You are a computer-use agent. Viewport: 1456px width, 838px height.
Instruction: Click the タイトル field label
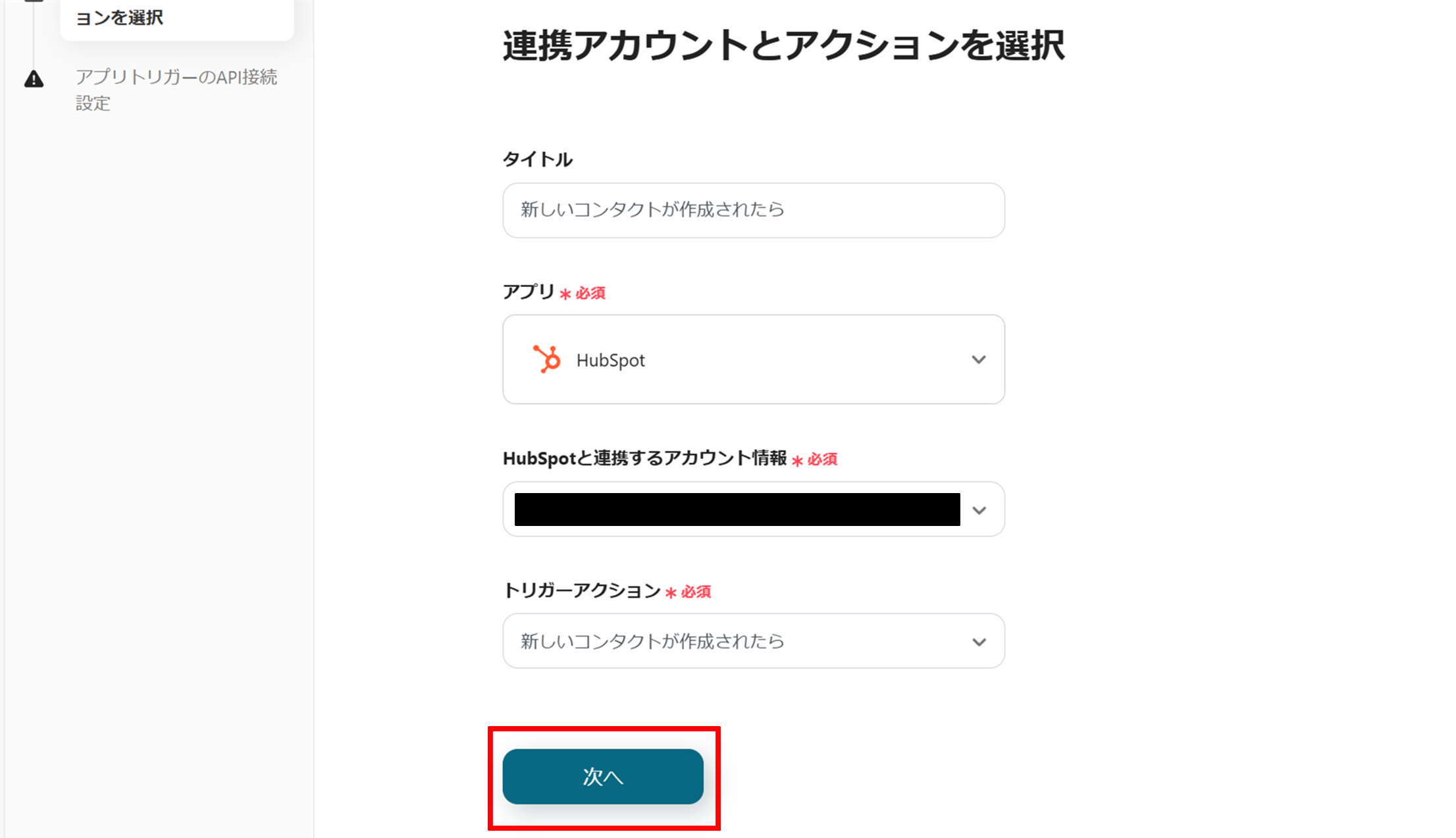click(537, 158)
